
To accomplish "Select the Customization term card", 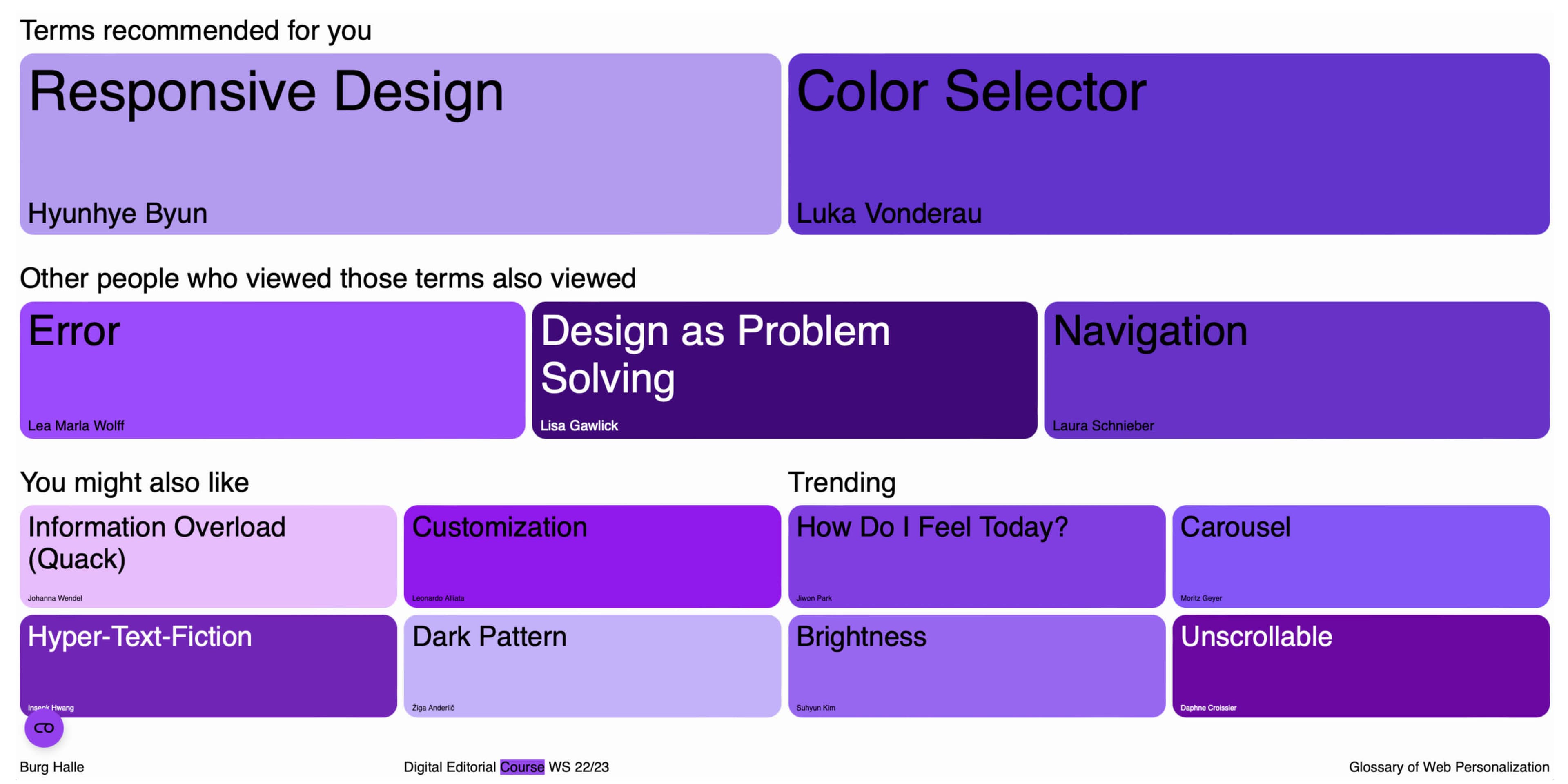I will (592, 556).
